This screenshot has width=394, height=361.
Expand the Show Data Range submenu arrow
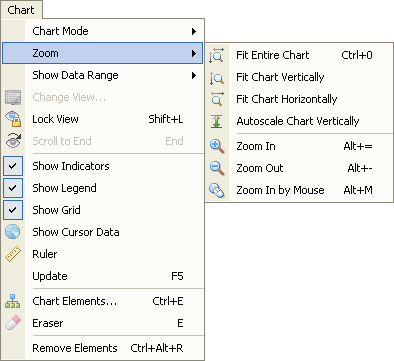pos(194,75)
